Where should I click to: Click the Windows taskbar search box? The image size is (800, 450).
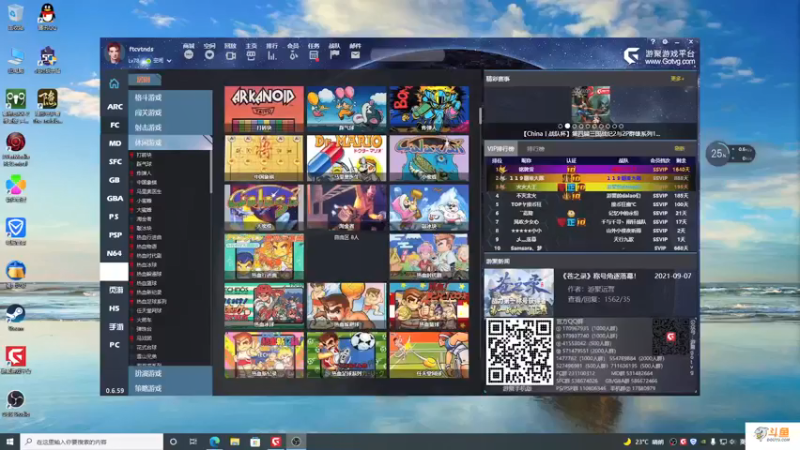click(x=92, y=441)
